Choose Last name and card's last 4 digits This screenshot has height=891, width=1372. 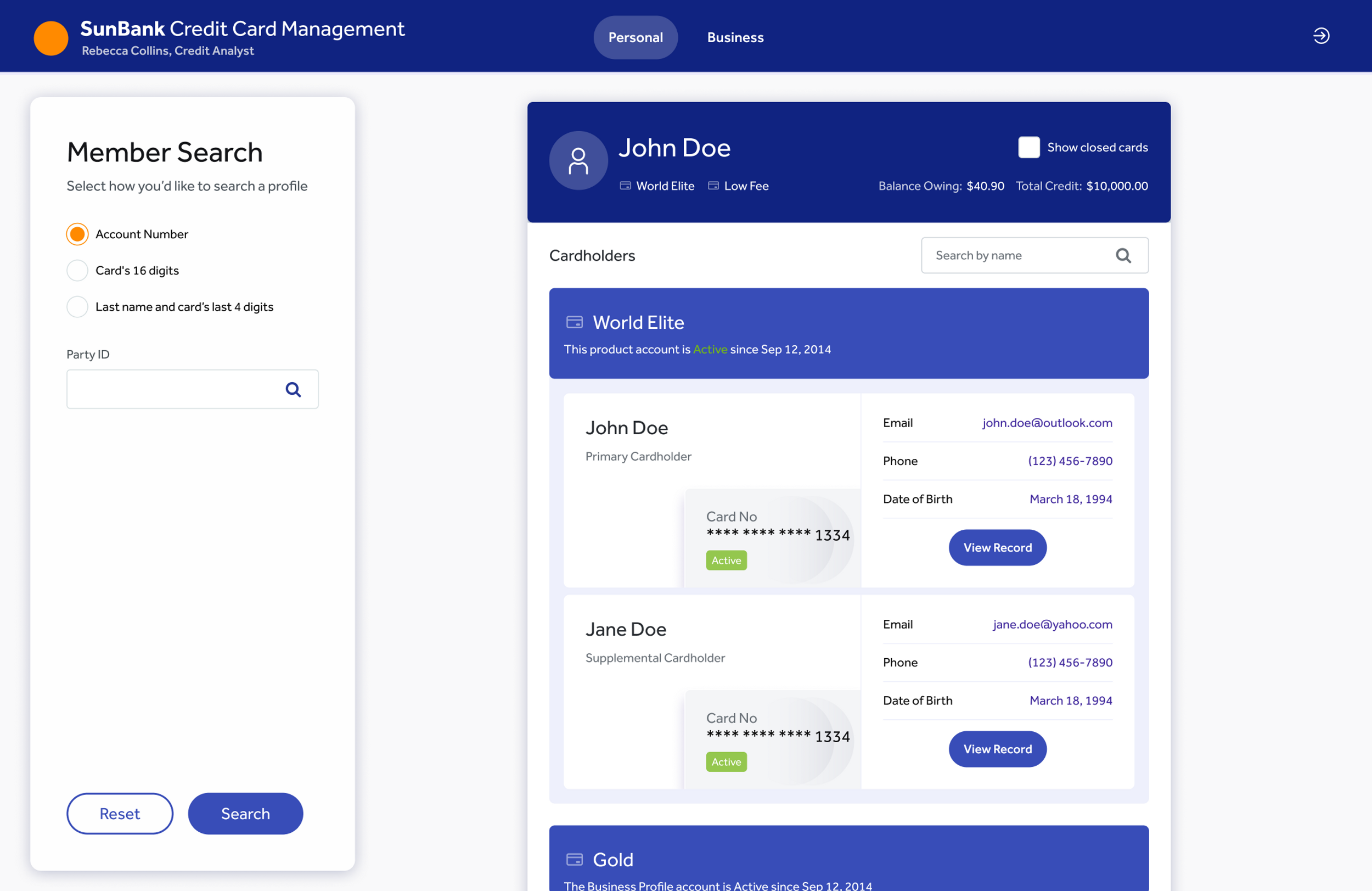[77, 307]
